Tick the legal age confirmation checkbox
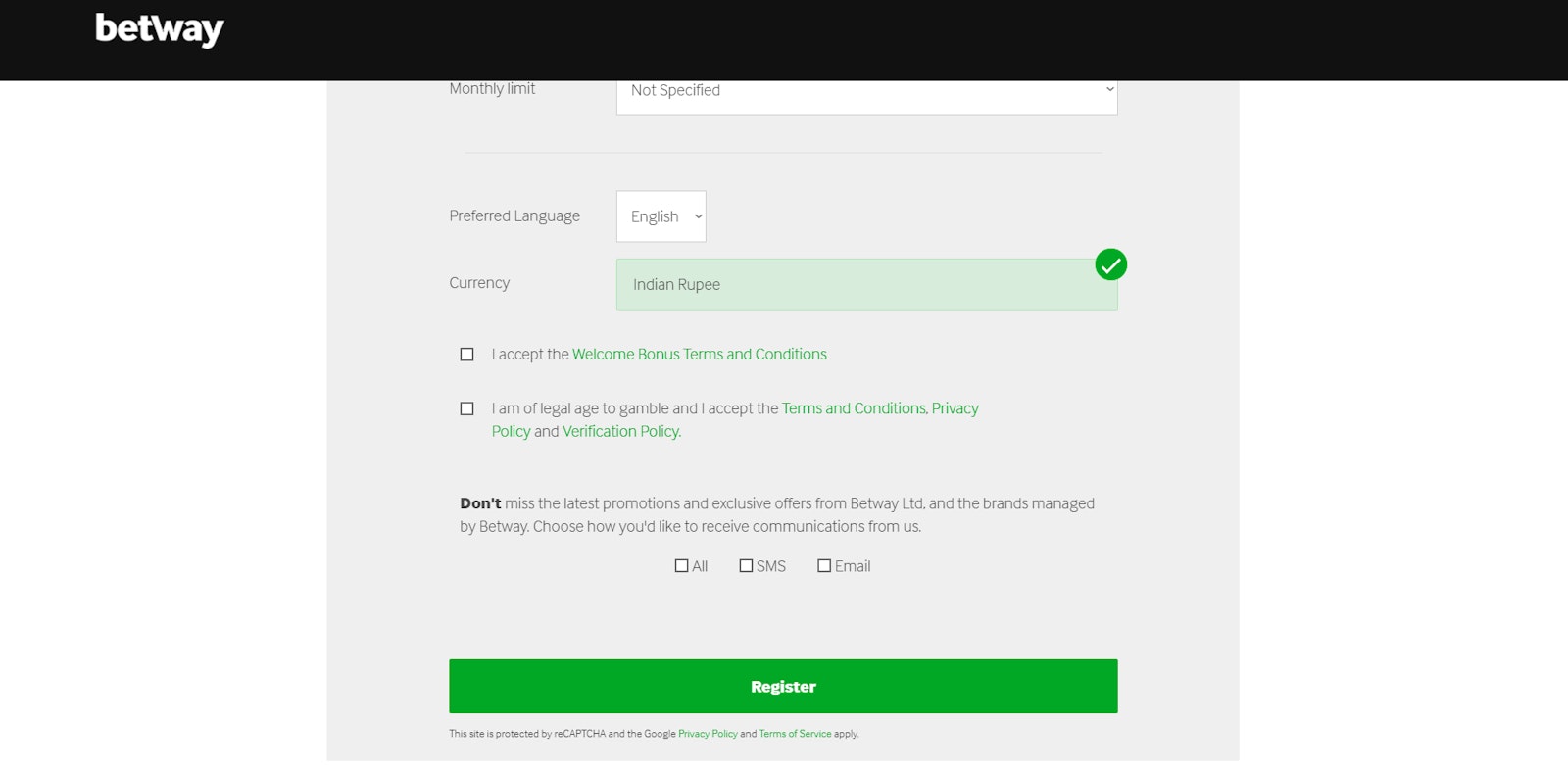Screen dimensions: 1568x765 tap(467, 408)
